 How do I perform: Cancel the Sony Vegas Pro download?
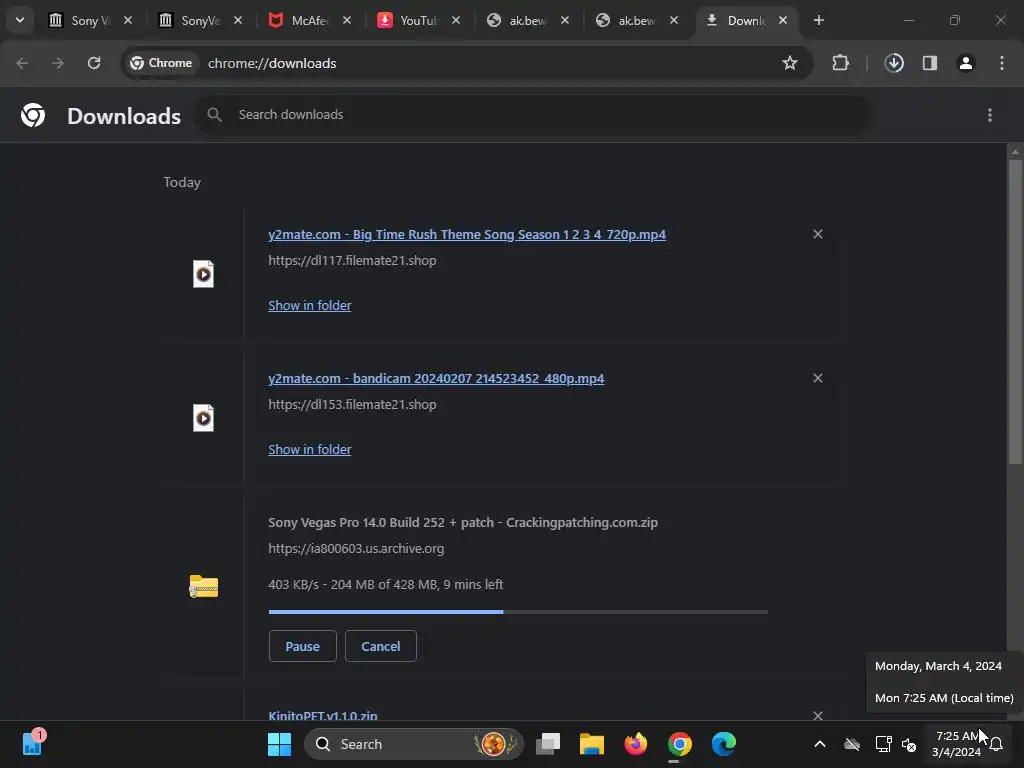click(x=381, y=647)
